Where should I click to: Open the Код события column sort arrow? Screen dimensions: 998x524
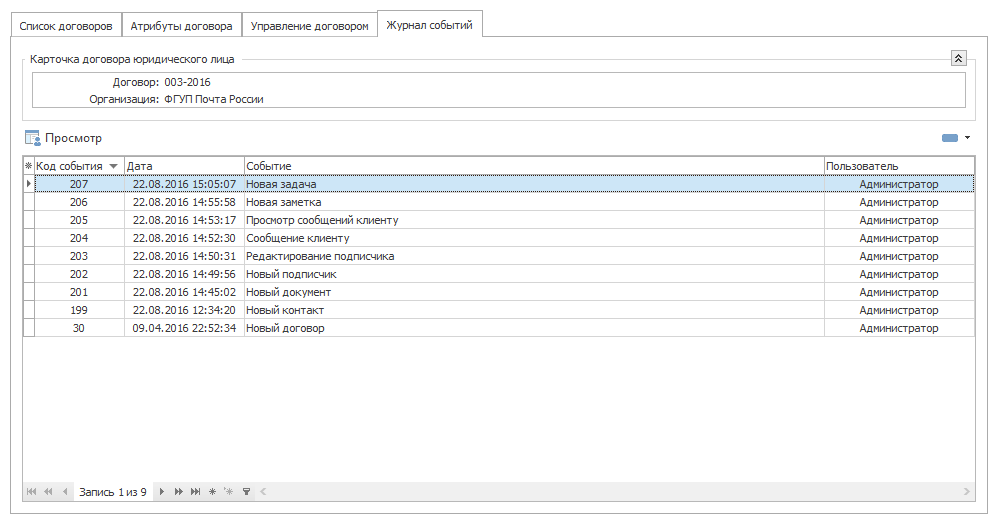(x=113, y=166)
